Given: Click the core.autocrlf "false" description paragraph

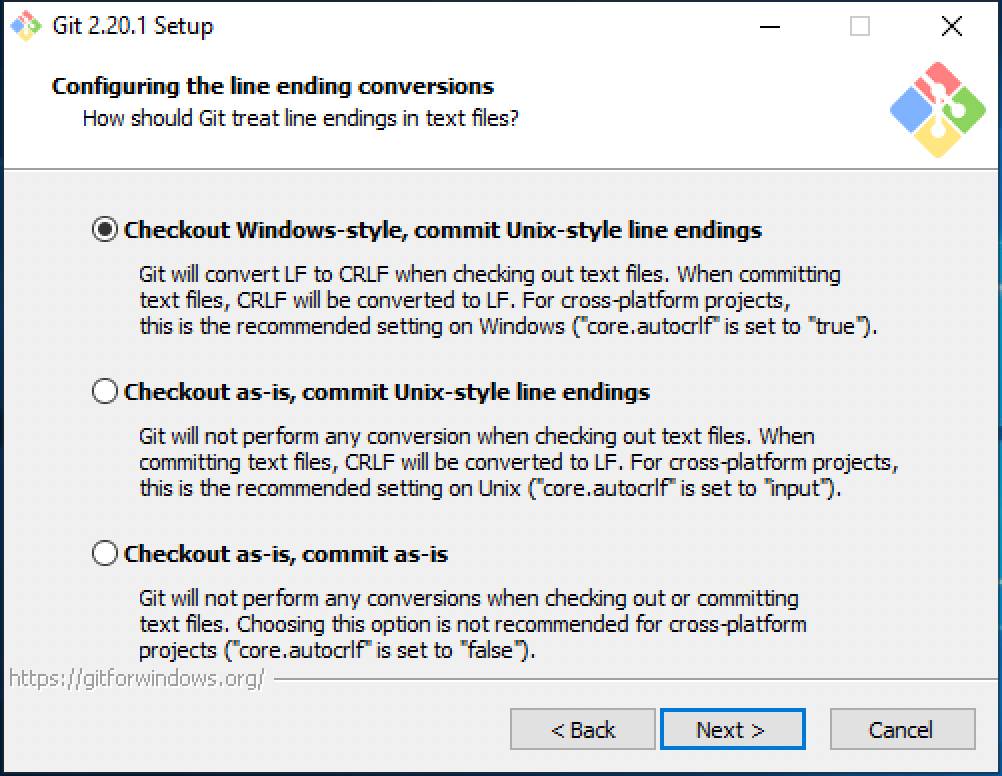Looking at the screenshot, I should [472, 624].
